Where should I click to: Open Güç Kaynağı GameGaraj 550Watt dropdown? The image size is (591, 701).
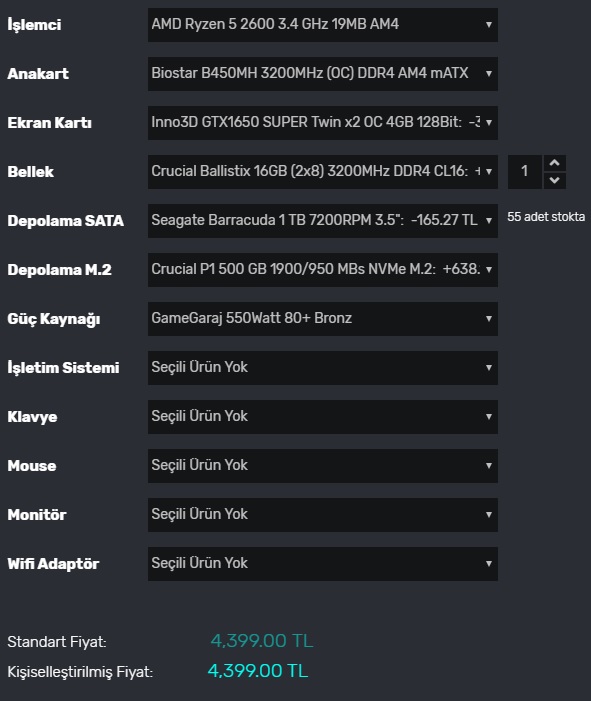click(x=323, y=318)
